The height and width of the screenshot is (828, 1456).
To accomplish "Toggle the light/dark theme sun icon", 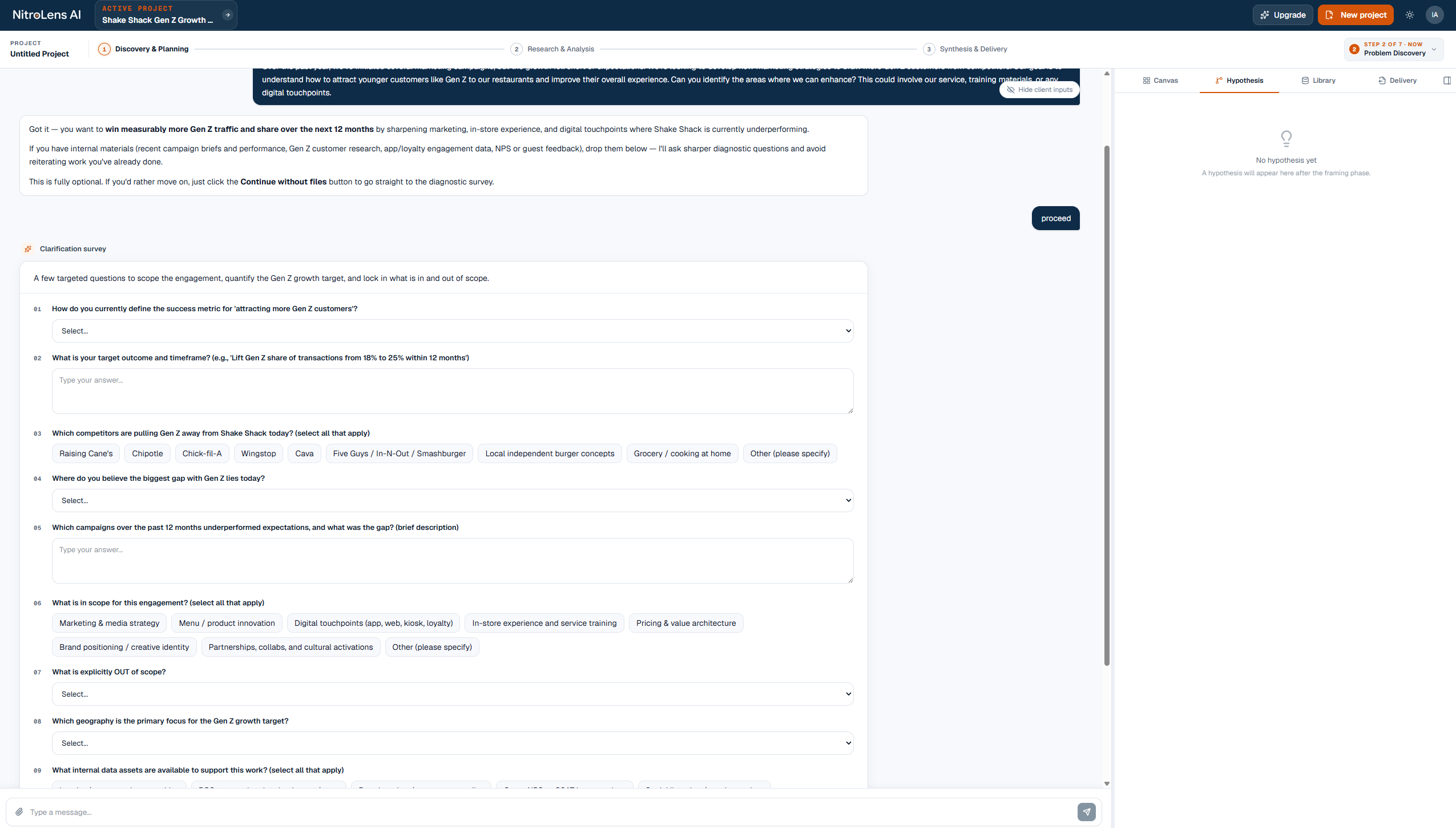I will tap(1409, 15).
